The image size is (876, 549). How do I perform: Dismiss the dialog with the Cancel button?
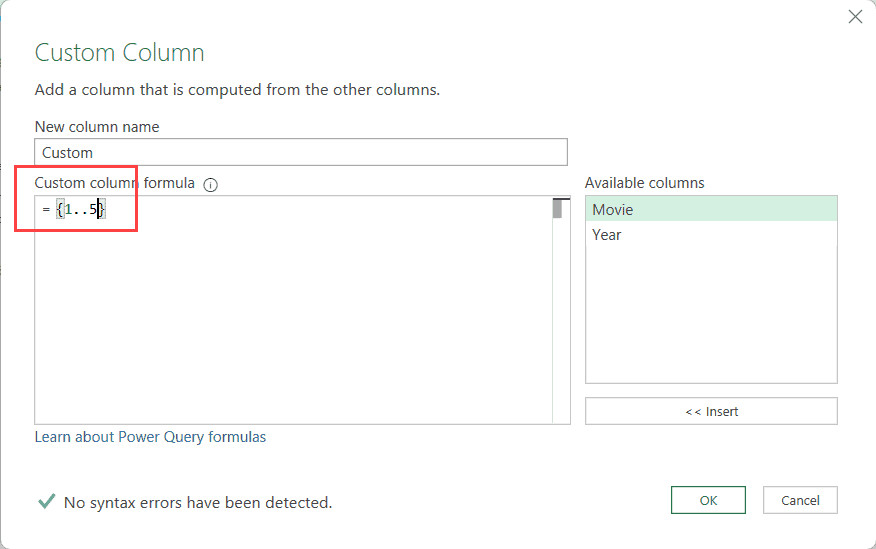(799, 500)
